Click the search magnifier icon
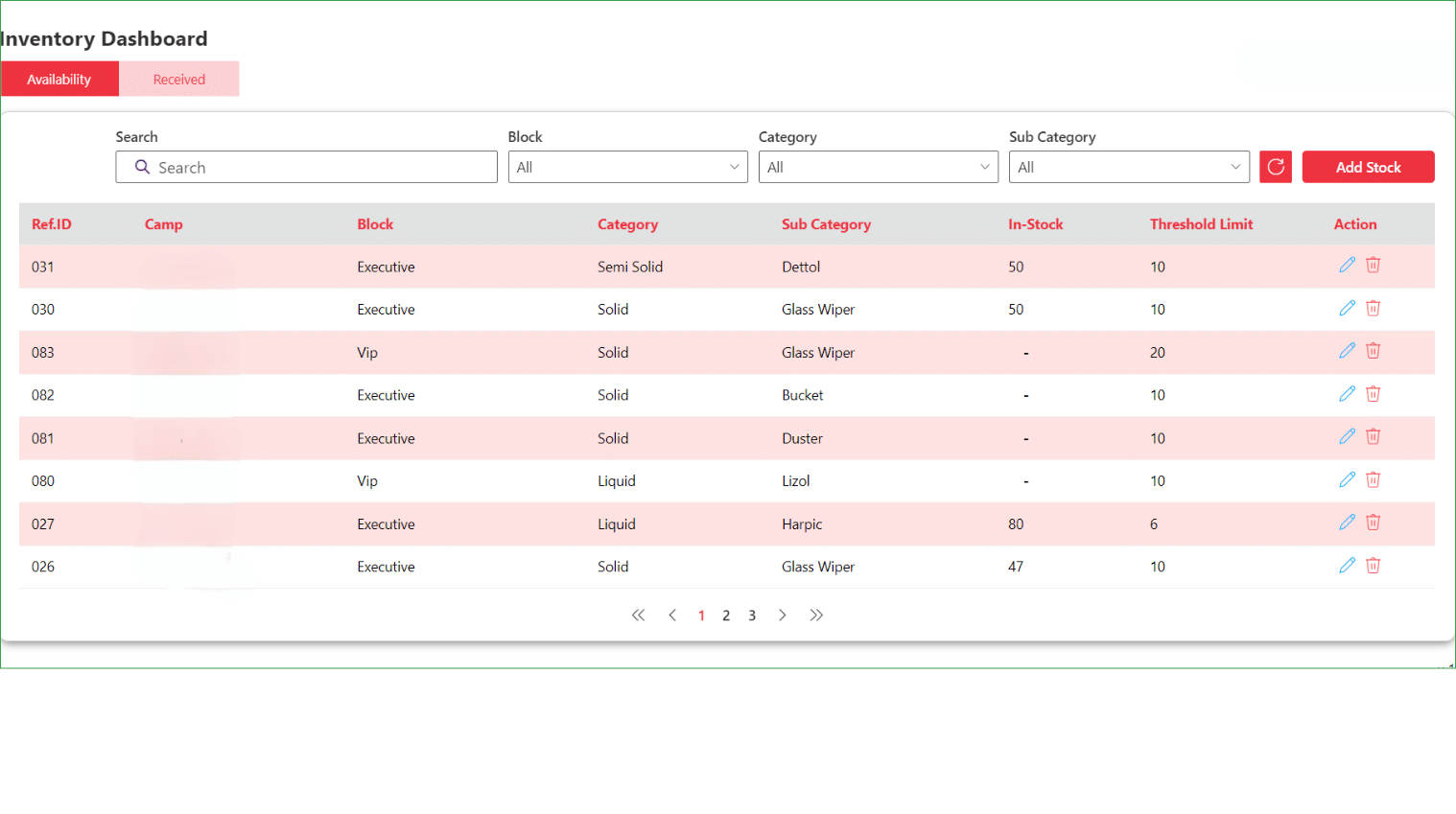This screenshot has width=1456, height=814. tap(142, 167)
